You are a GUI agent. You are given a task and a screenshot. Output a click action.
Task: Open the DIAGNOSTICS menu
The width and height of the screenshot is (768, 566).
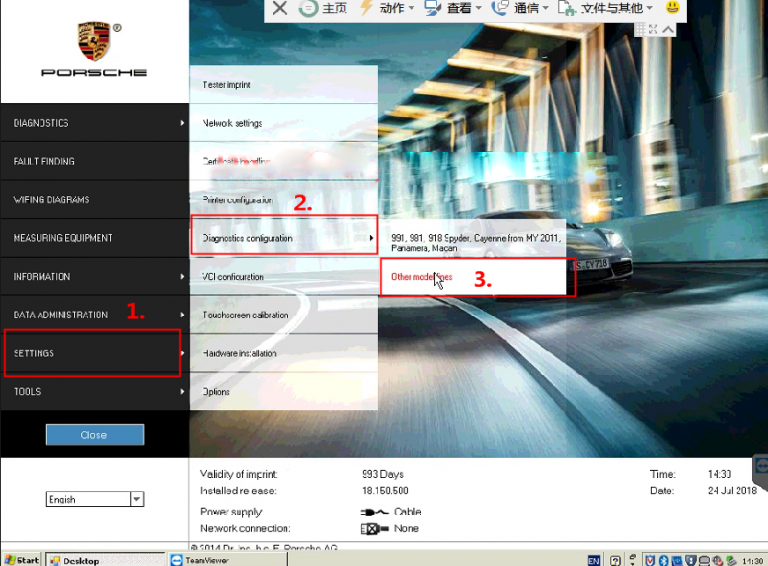click(95, 123)
